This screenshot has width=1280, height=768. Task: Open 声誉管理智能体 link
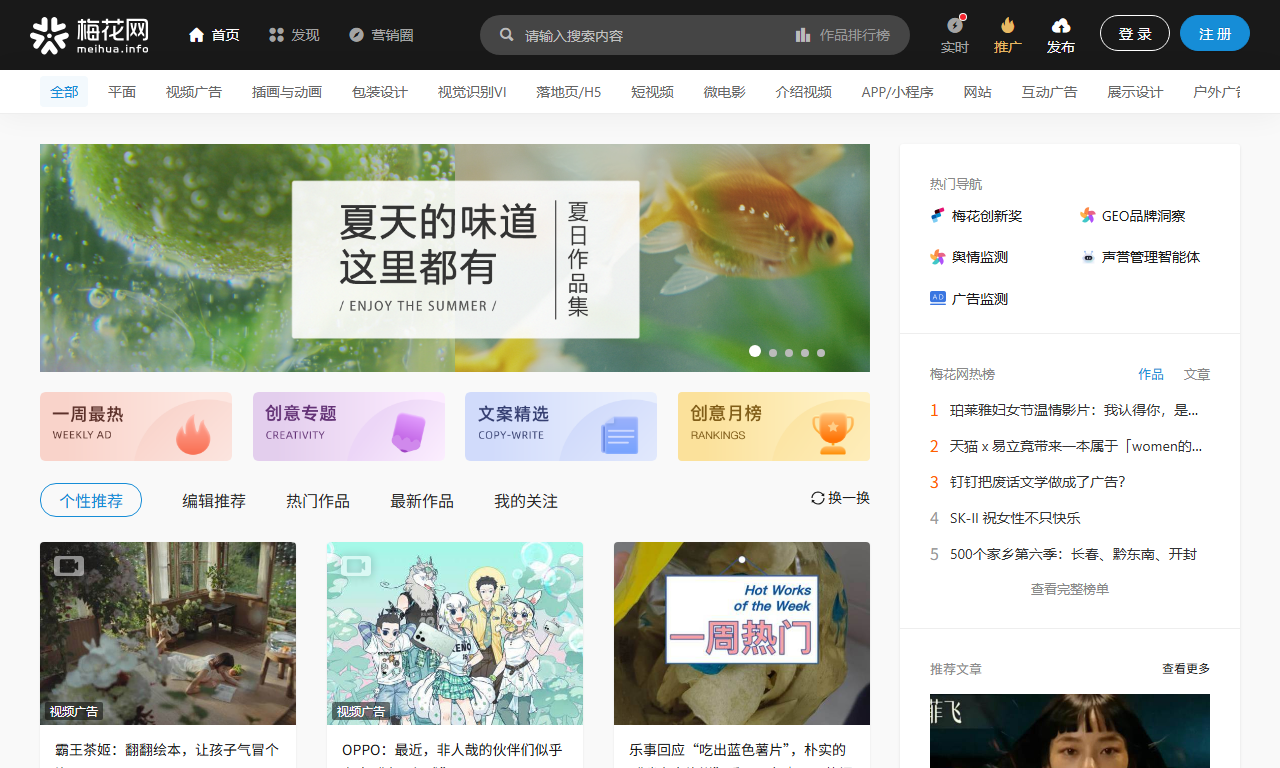pos(1140,257)
